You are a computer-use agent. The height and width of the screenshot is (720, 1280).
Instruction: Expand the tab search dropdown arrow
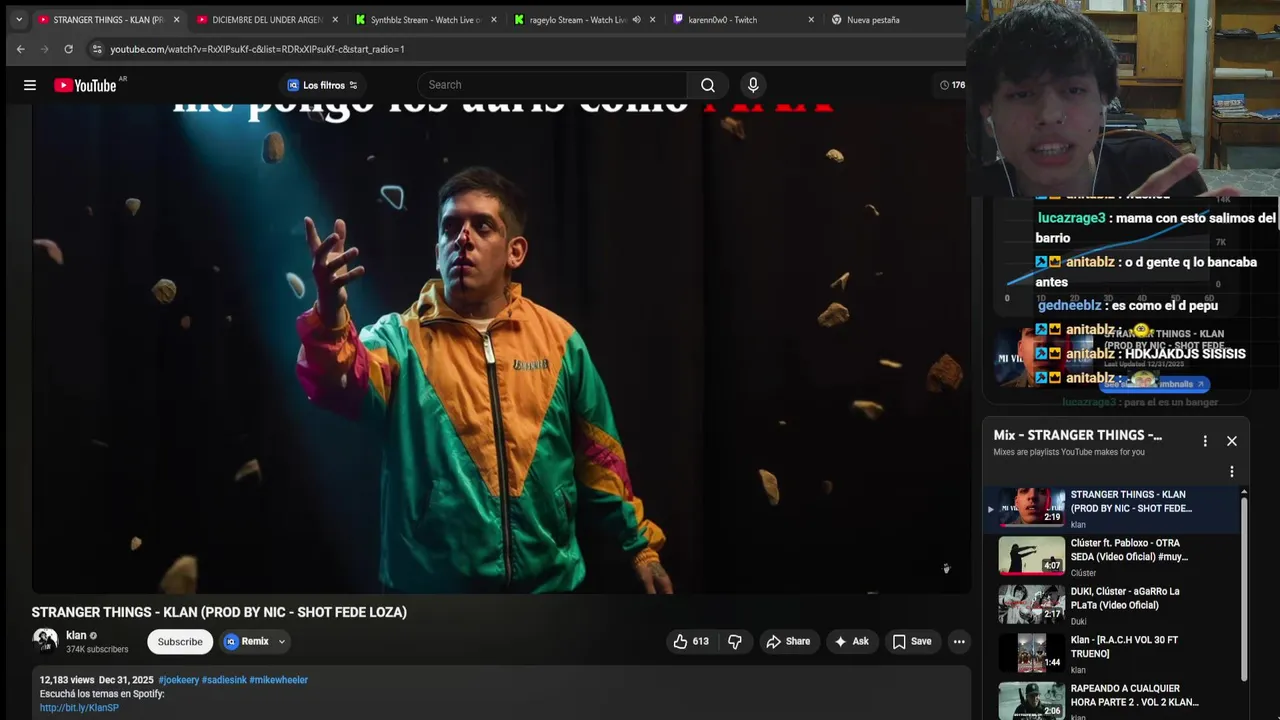coord(18,19)
